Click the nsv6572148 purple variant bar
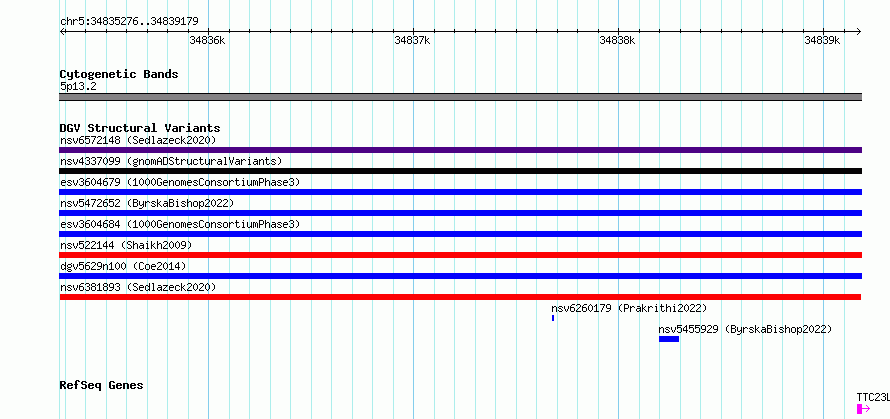Image resolution: width=890 pixels, height=419 pixels. (x=460, y=150)
